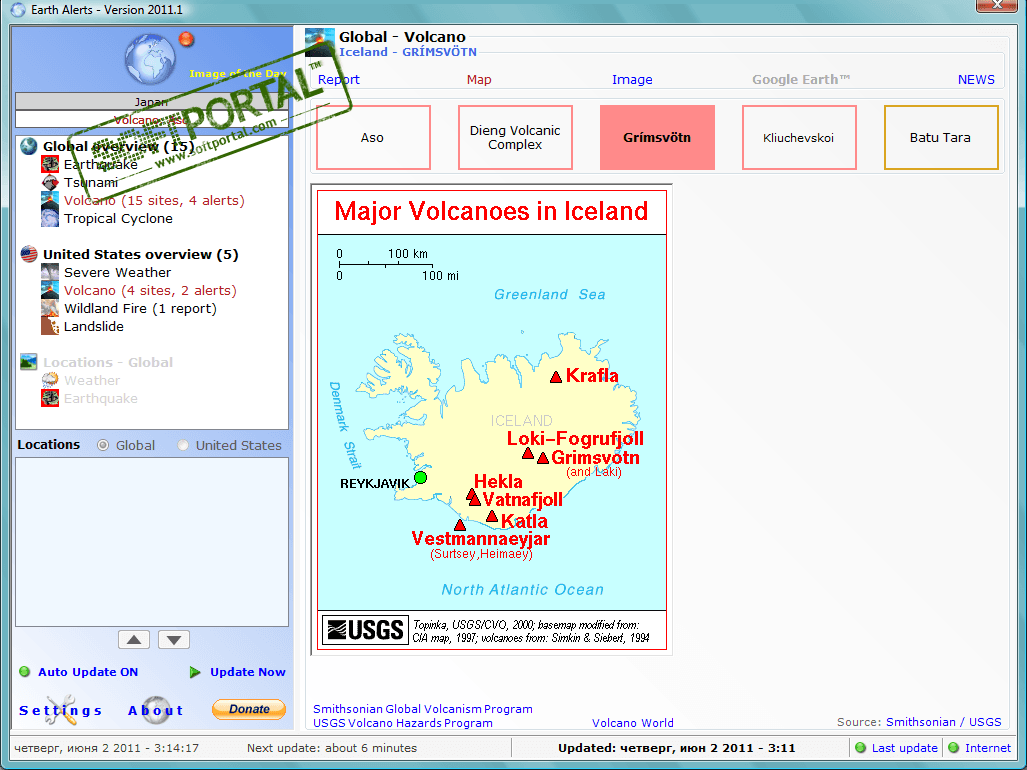1027x770 pixels.
Task: Select Wildland Fire (1 report)
Action: tap(140, 308)
